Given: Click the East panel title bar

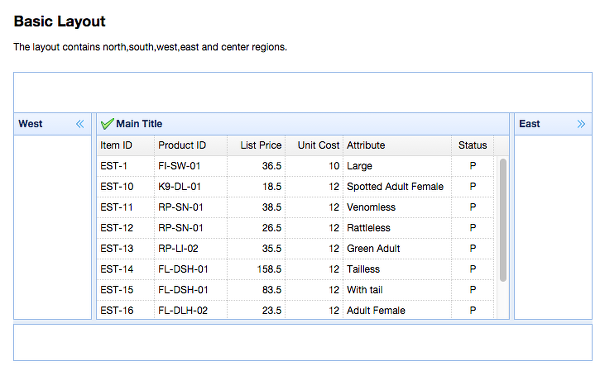Looking at the screenshot, I should click(553, 124).
